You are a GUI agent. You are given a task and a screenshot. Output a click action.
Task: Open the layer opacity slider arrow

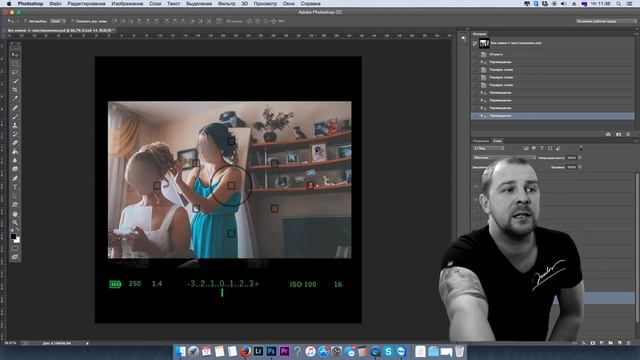[580, 158]
